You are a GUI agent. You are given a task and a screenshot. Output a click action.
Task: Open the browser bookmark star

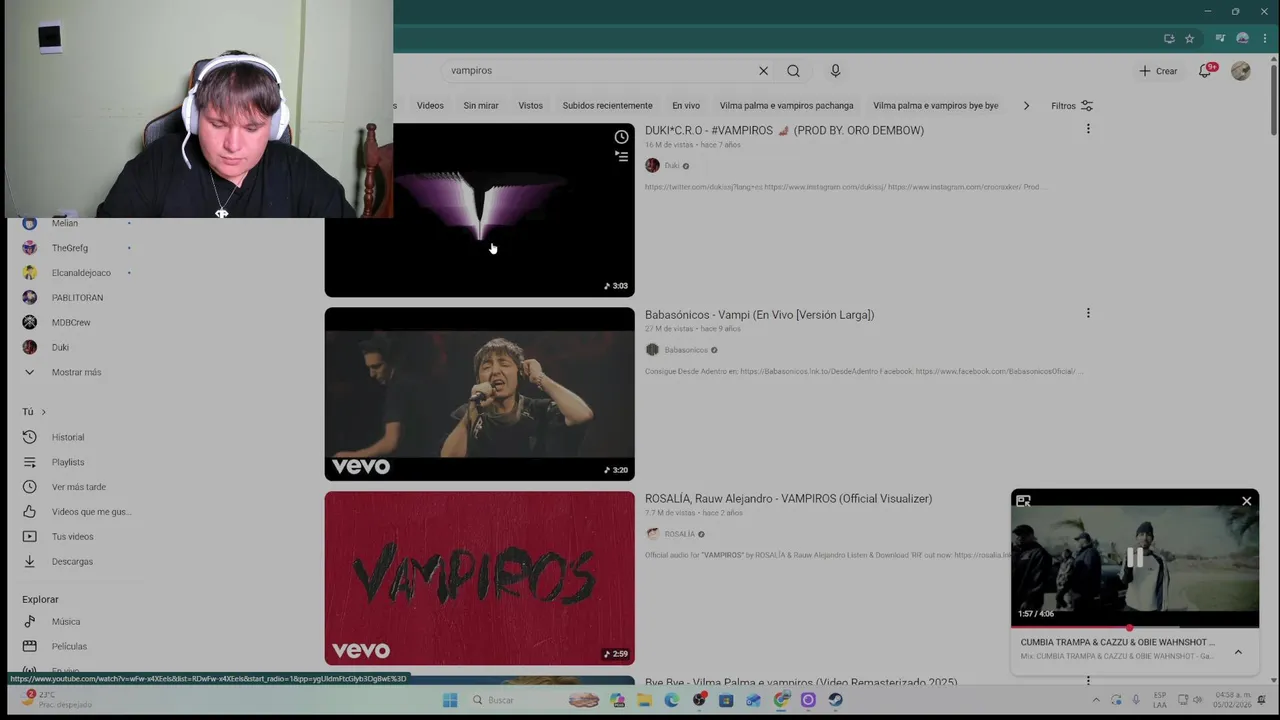[1189, 39]
